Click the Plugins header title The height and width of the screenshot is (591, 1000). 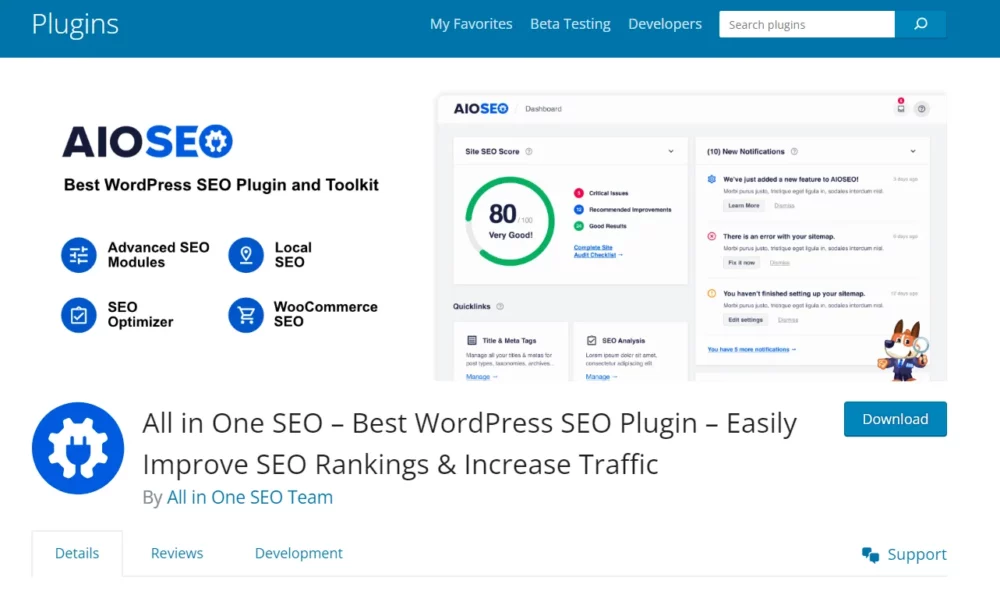75,24
